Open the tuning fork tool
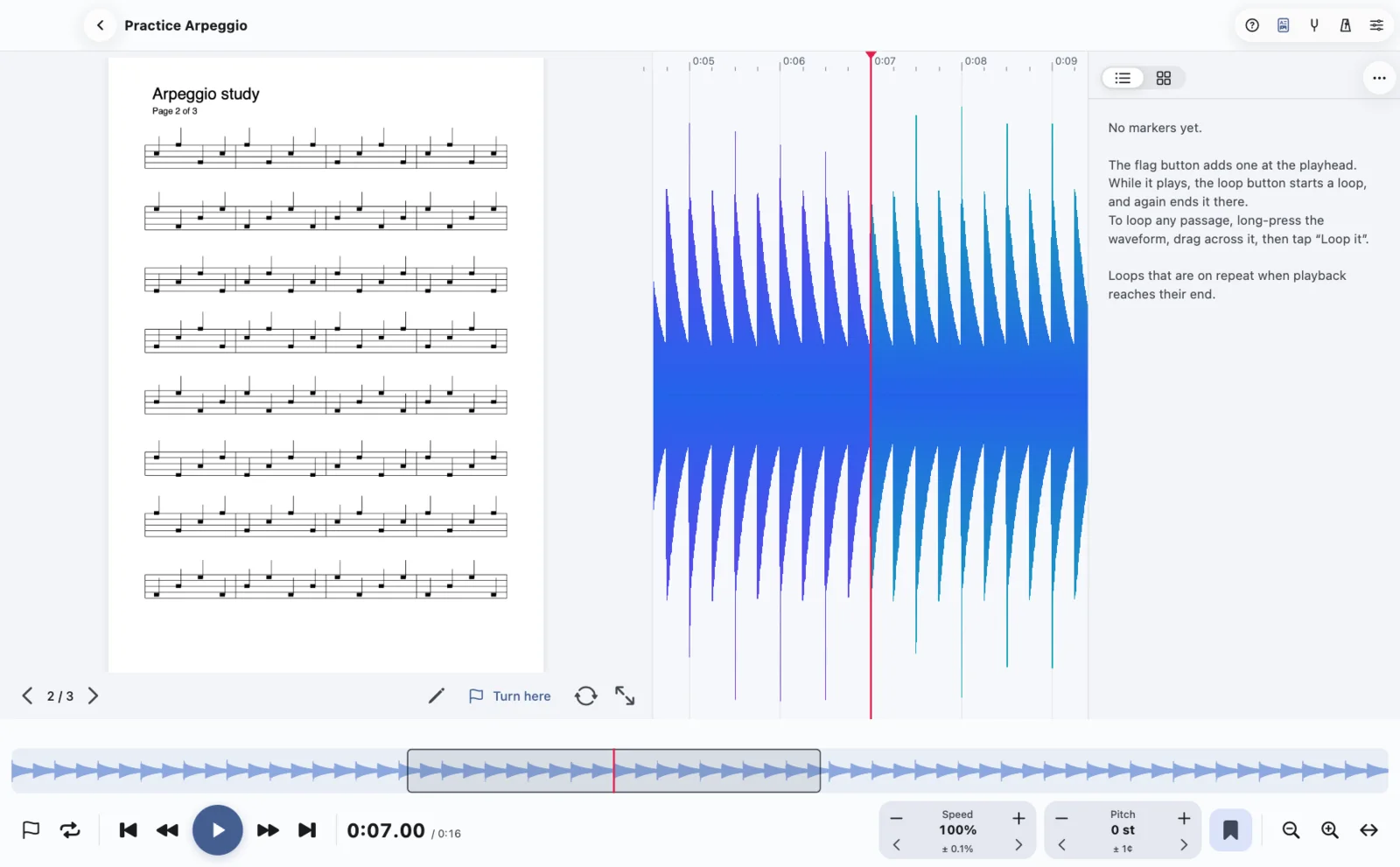The width and height of the screenshot is (1400, 867). pyautogui.click(x=1314, y=25)
